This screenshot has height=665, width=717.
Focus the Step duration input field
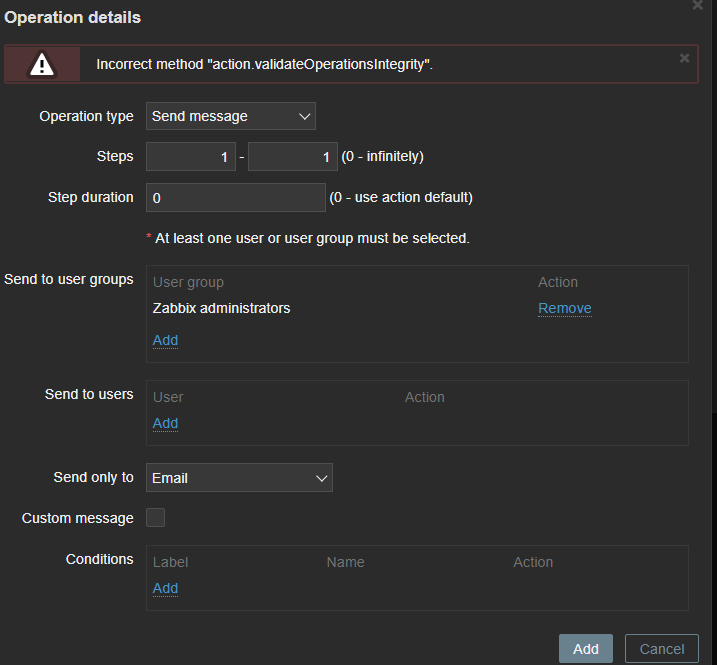236,198
